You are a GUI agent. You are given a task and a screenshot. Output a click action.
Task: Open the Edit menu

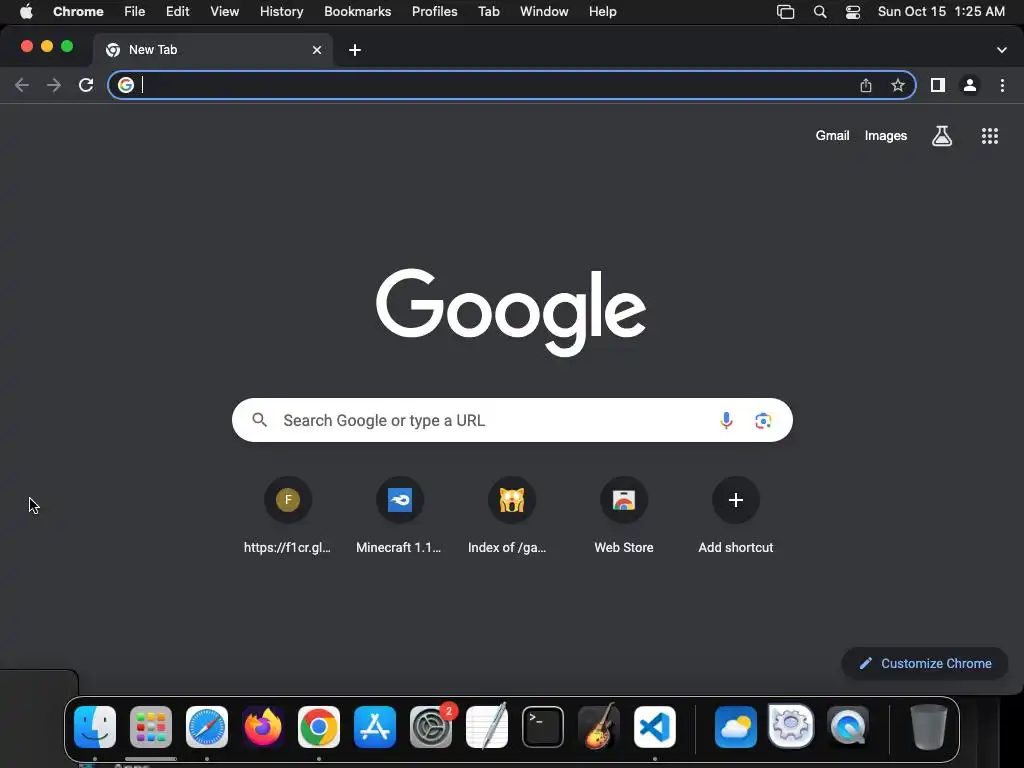pos(178,12)
